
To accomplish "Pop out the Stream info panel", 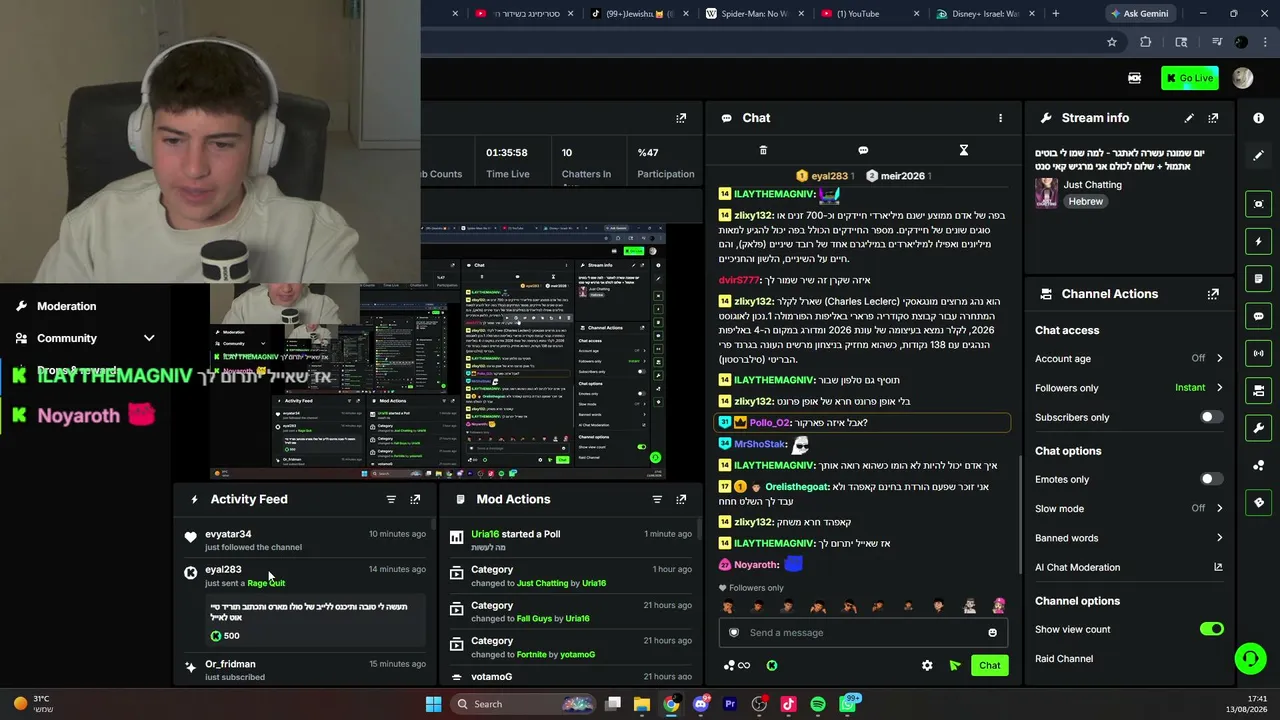I will pyautogui.click(x=1213, y=118).
